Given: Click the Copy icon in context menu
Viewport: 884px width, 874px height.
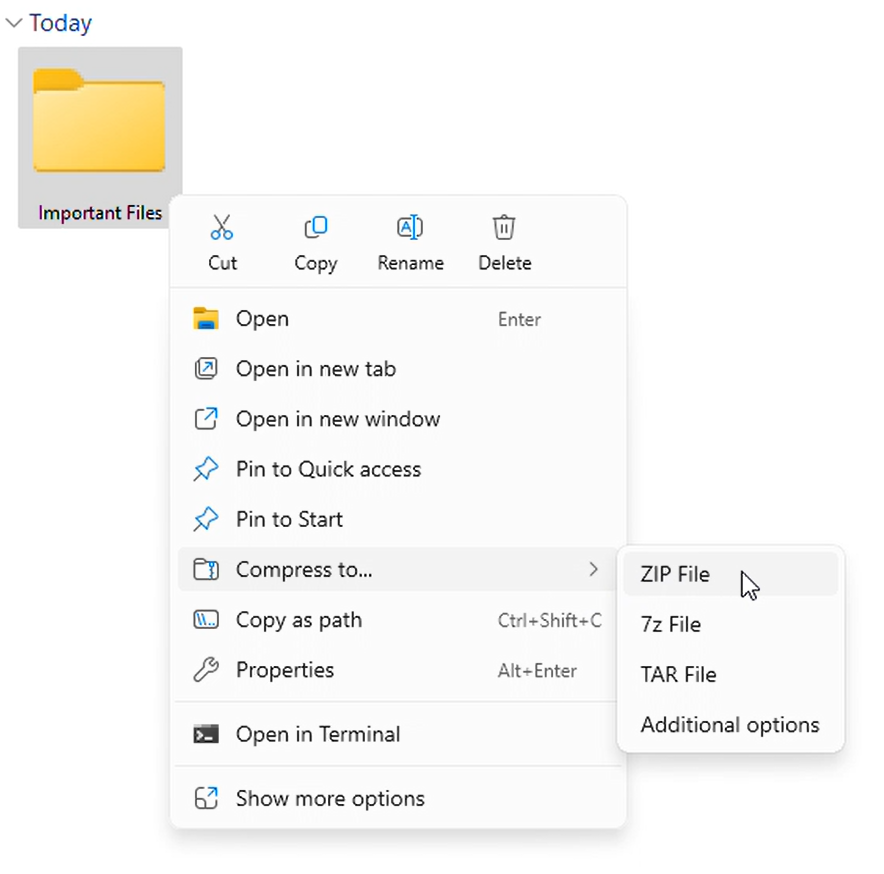Looking at the screenshot, I should pyautogui.click(x=316, y=227).
